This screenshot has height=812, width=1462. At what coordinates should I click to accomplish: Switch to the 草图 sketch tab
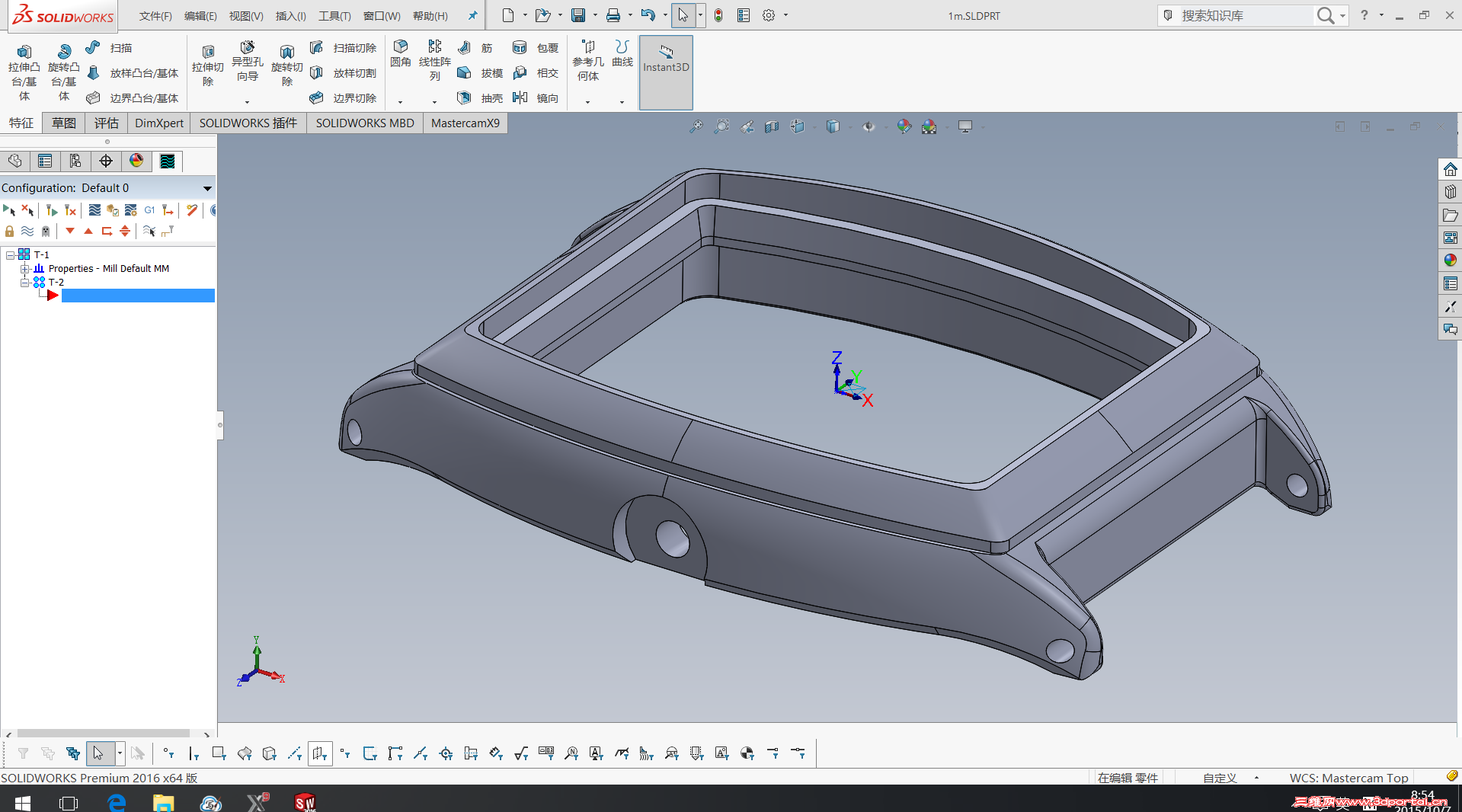click(63, 123)
